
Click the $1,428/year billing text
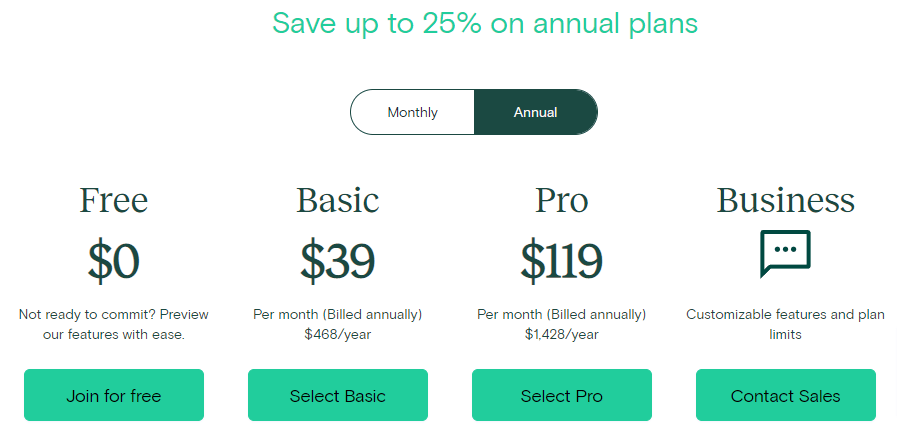pyautogui.click(x=562, y=334)
